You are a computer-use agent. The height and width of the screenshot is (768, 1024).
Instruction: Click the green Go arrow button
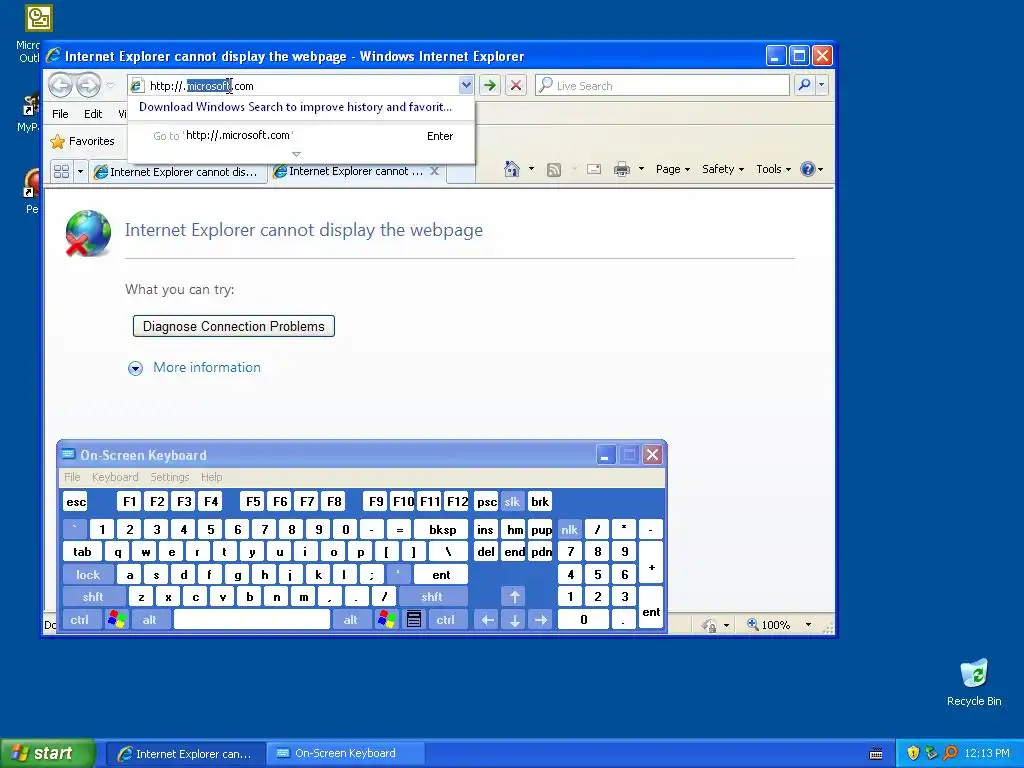point(490,85)
